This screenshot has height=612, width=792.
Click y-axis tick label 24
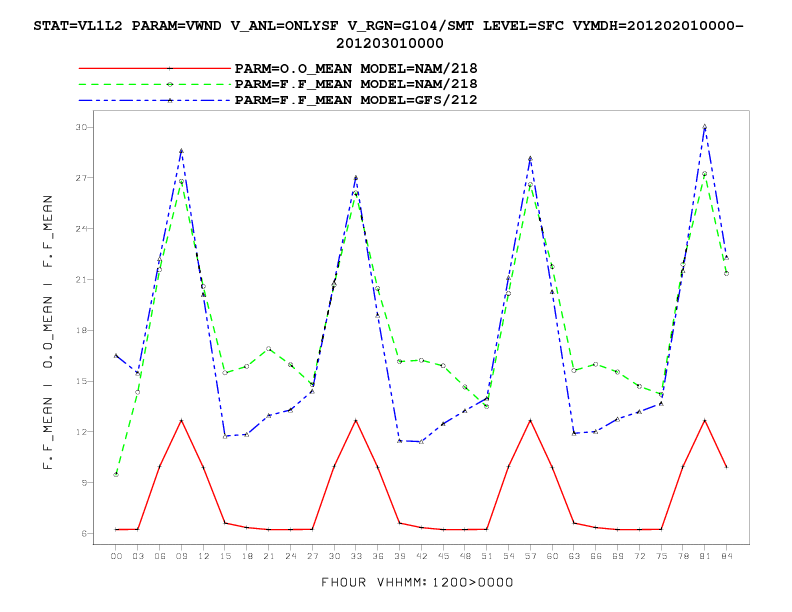[x=81, y=229]
